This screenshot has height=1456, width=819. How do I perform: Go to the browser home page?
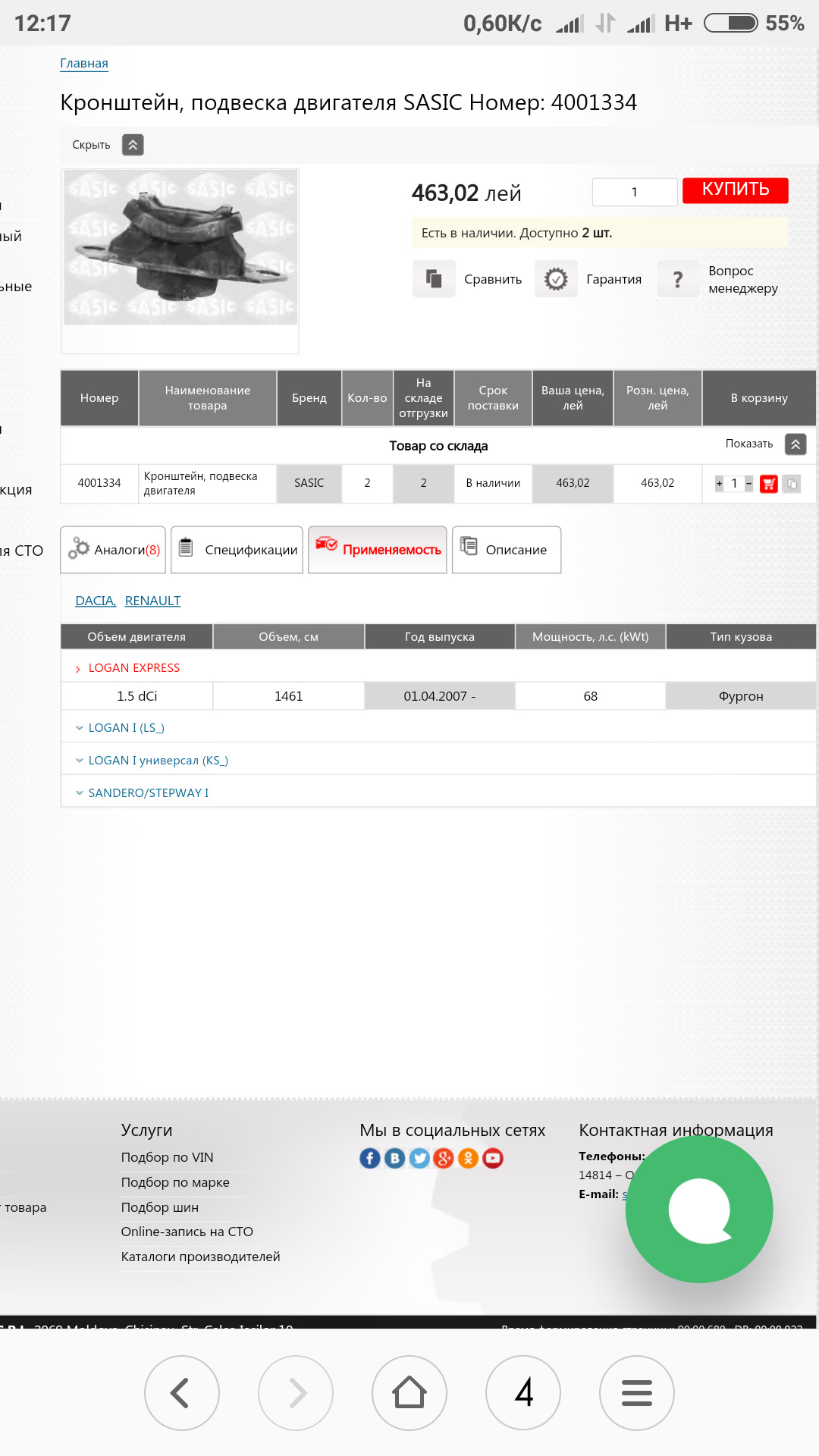coord(409,1392)
